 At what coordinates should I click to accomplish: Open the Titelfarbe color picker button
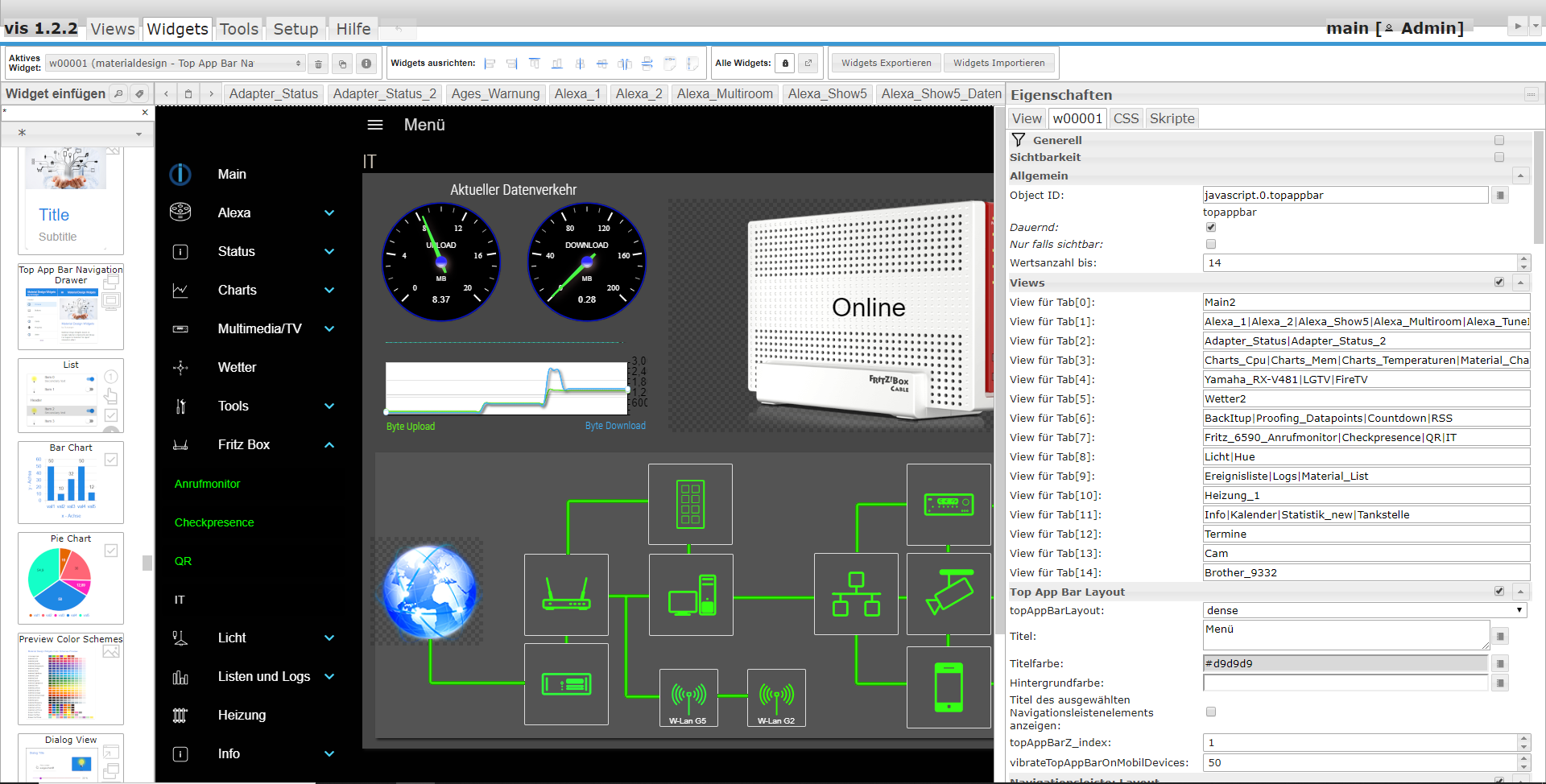point(1500,663)
